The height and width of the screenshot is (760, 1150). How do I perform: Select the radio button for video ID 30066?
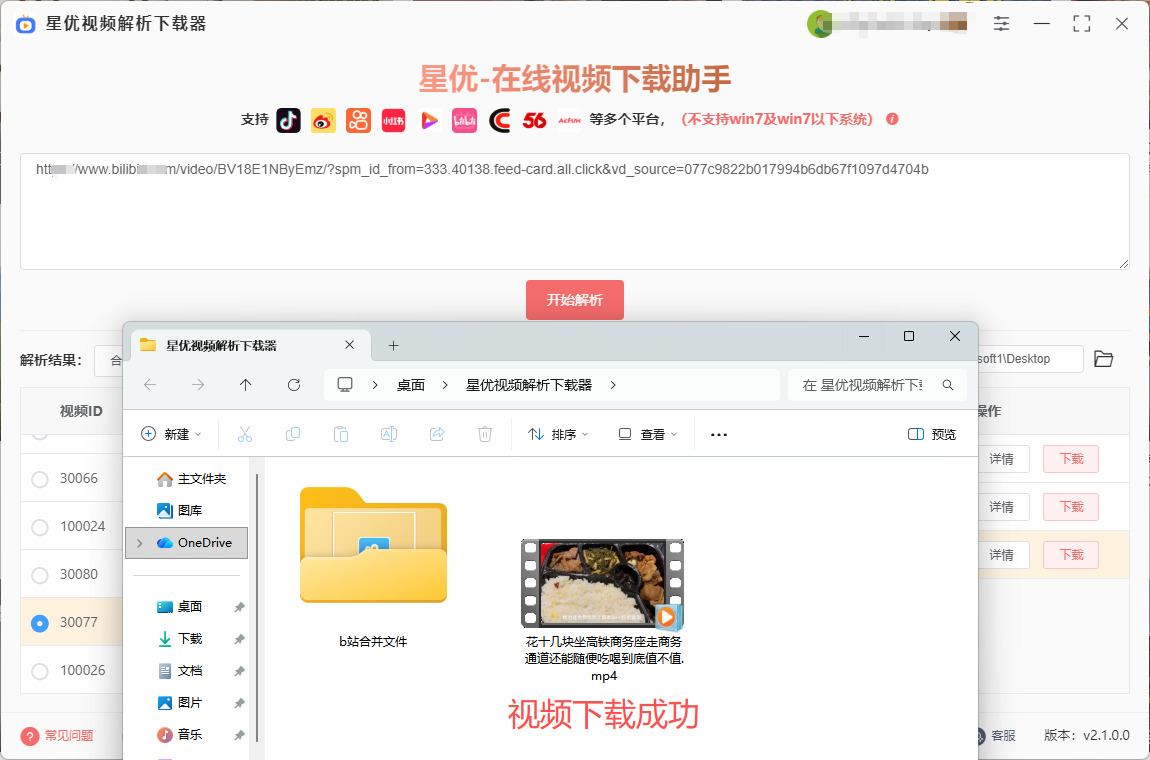40,479
